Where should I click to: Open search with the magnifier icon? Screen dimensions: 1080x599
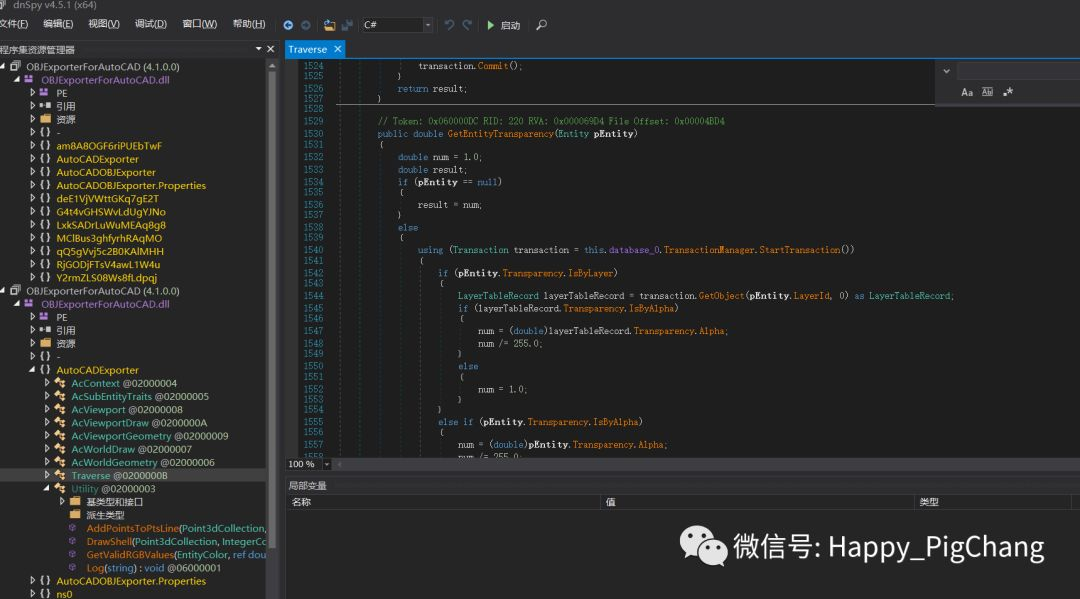click(541, 25)
